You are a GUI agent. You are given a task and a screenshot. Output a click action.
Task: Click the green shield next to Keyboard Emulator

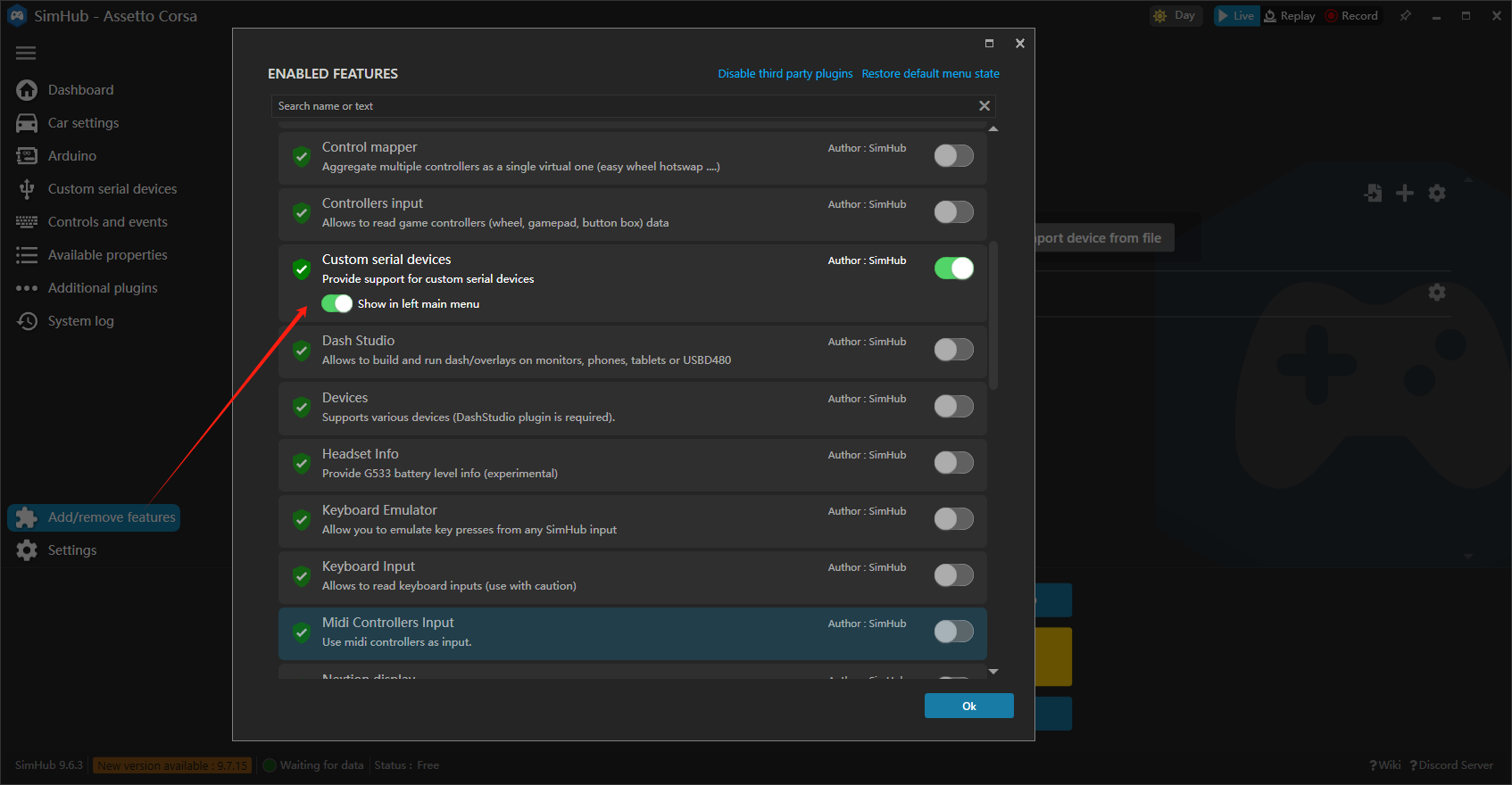coord(302,519)
